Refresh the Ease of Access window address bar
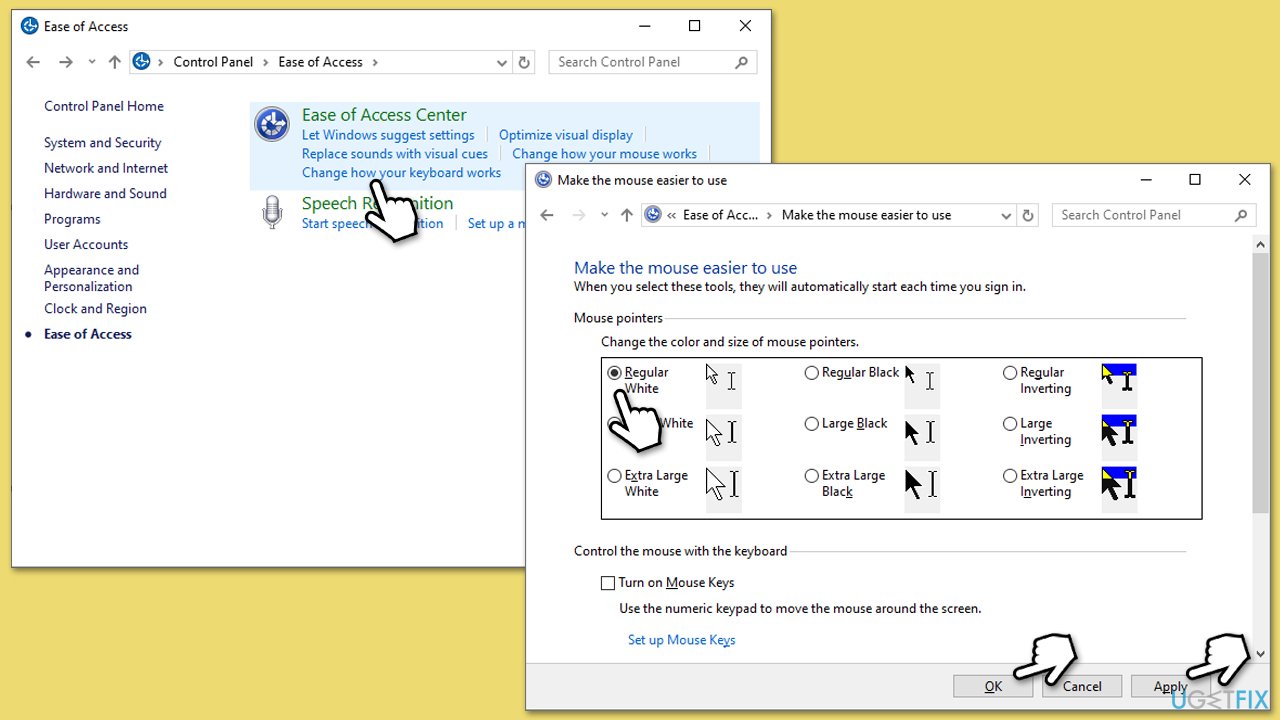 (524, 62)
